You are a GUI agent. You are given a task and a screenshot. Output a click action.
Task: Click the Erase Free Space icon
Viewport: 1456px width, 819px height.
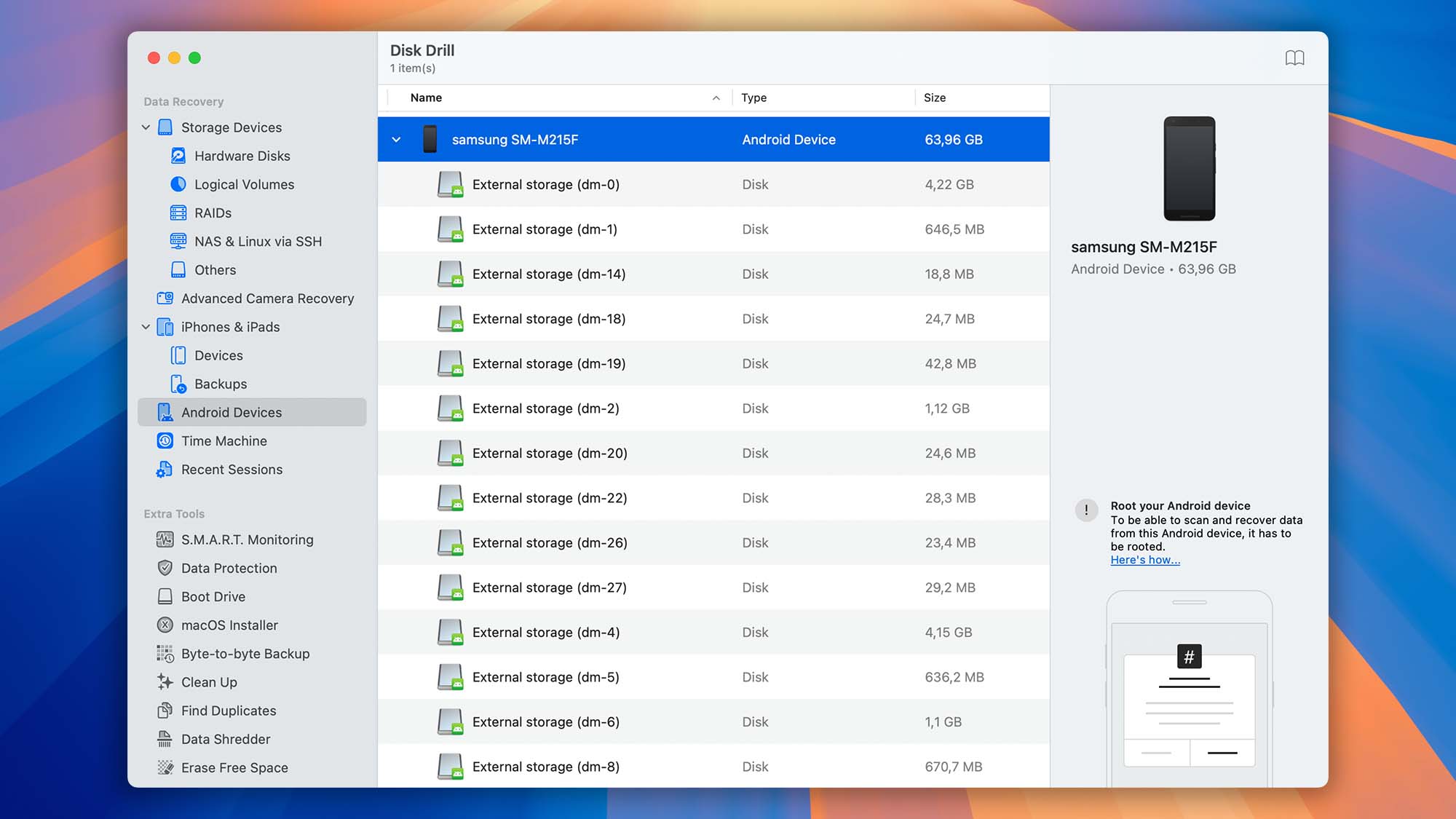click(x=165, y=767)
